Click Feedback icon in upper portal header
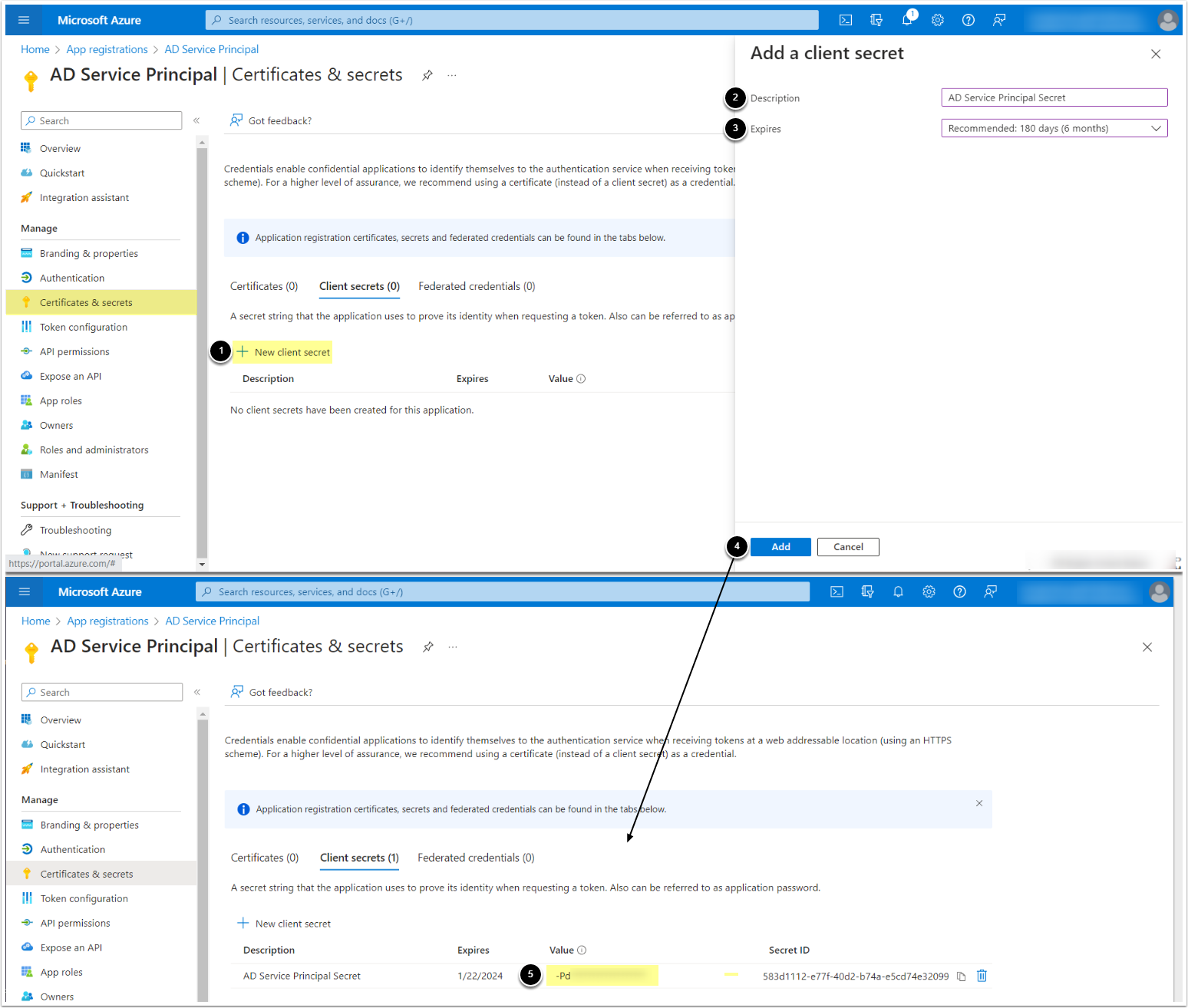1188x1008 pixels. (x=999, y=20)
